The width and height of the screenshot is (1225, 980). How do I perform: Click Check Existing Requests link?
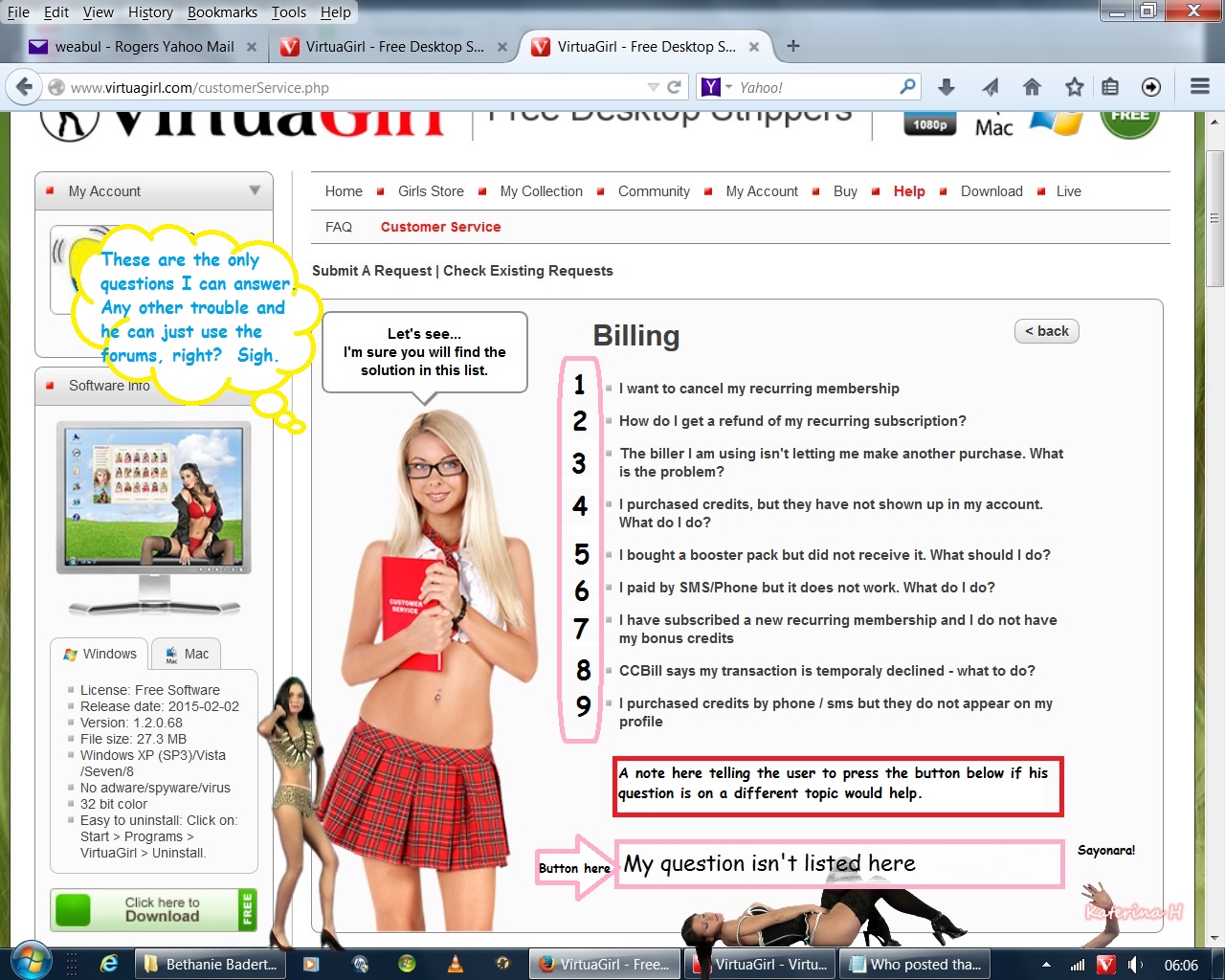(528, 271)
